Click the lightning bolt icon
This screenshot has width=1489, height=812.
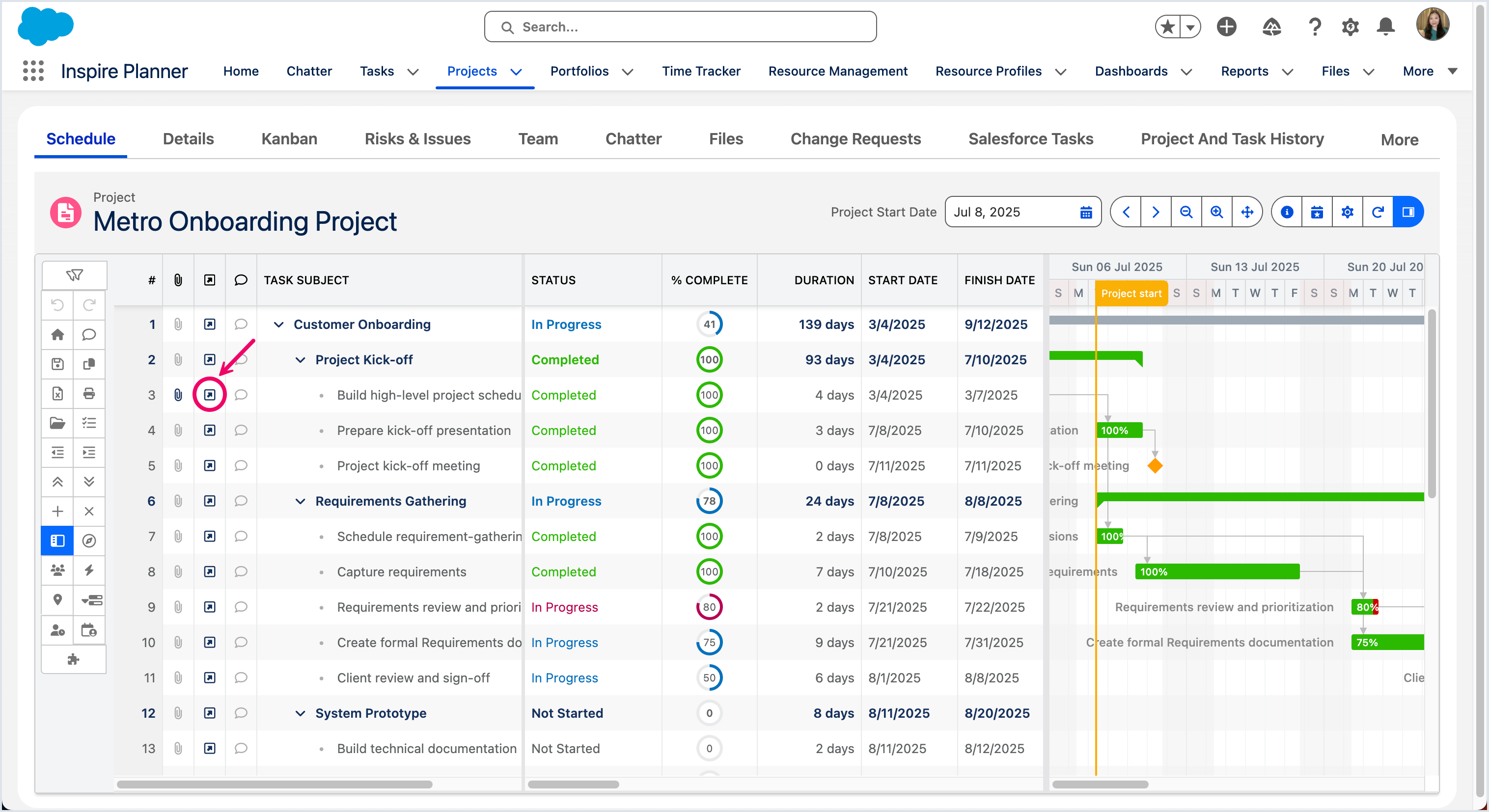click(x=89, y=570)
